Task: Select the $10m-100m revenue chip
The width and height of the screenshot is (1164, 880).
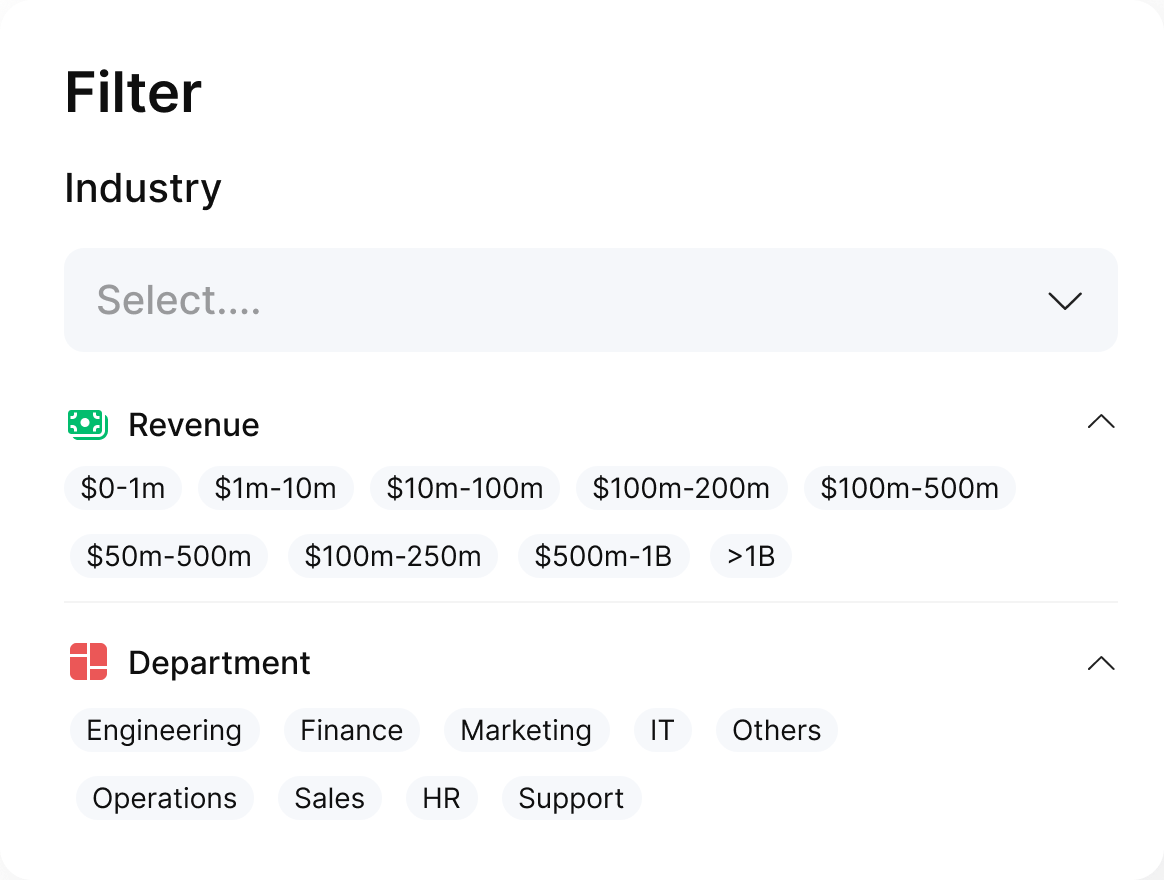Action: pos(465,488)
